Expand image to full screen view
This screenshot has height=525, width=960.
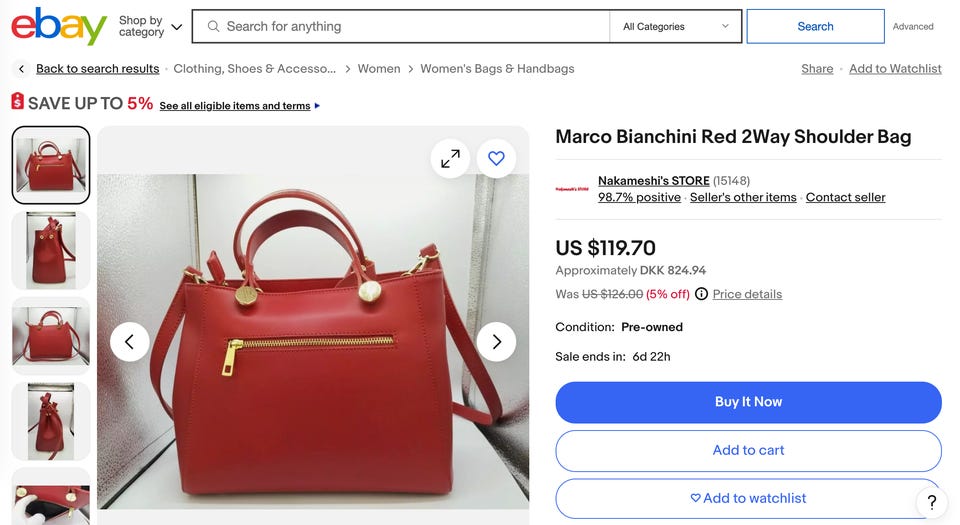coord(450,158)
